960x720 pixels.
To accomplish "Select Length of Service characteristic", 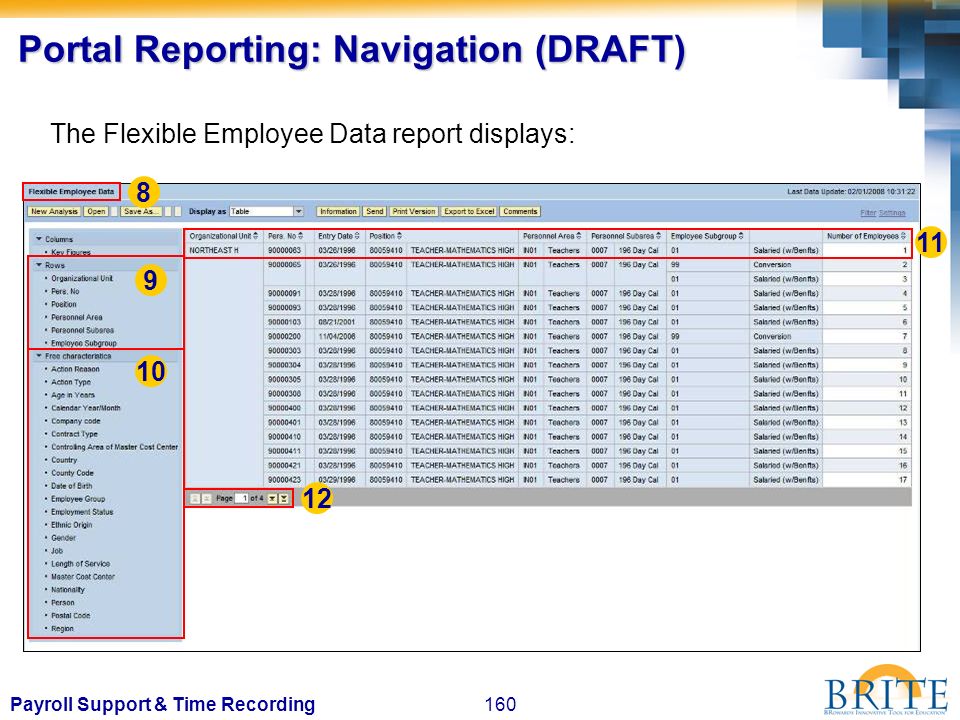I will coord(81,564).
